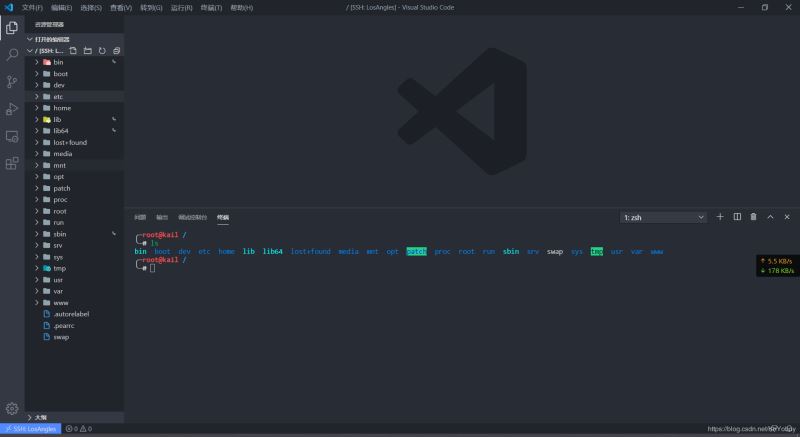Switch to the Debug Console panel tab
800x437 pixels.
click(192, 217)
